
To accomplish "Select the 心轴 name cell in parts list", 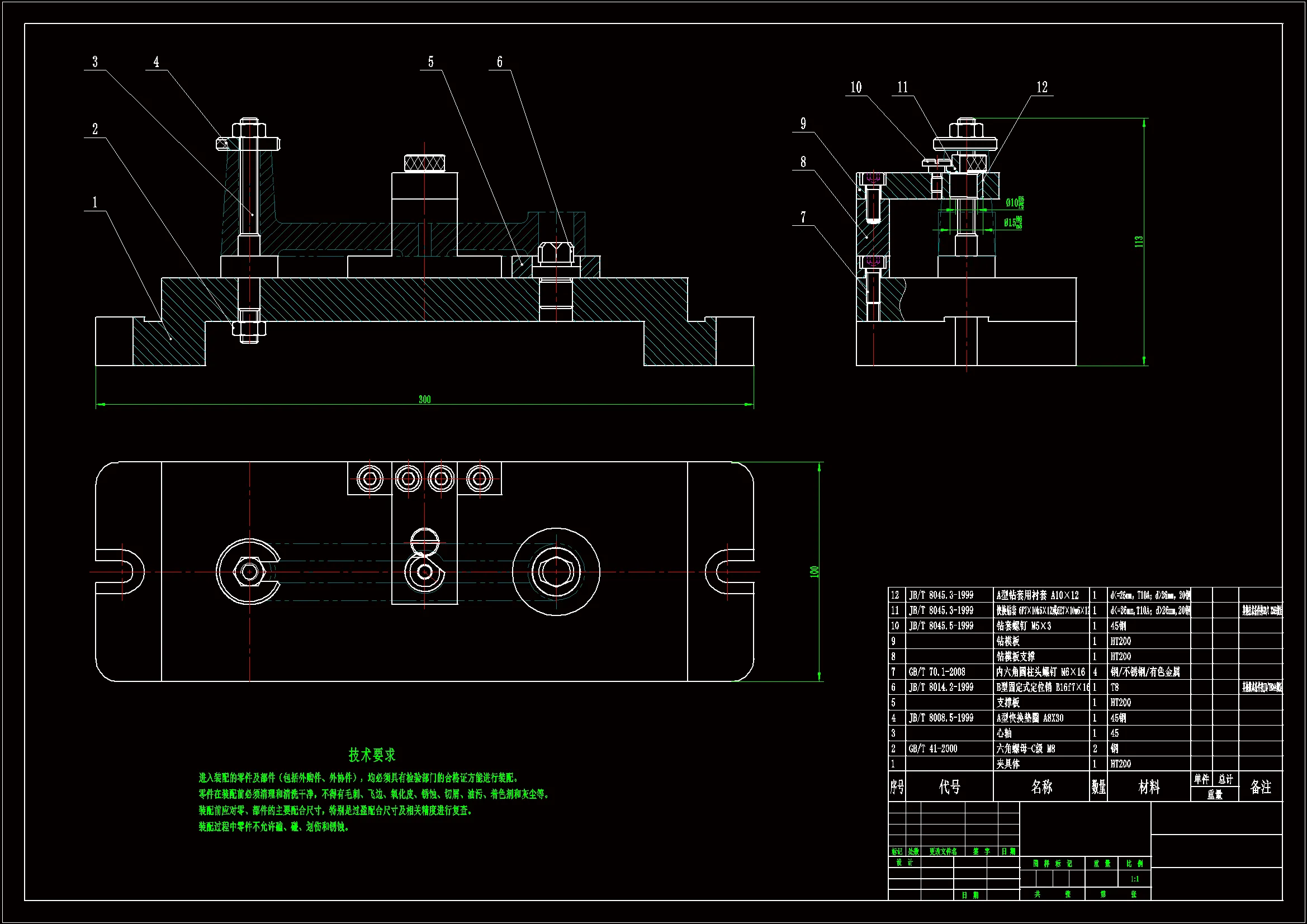I will [1004, 733].
